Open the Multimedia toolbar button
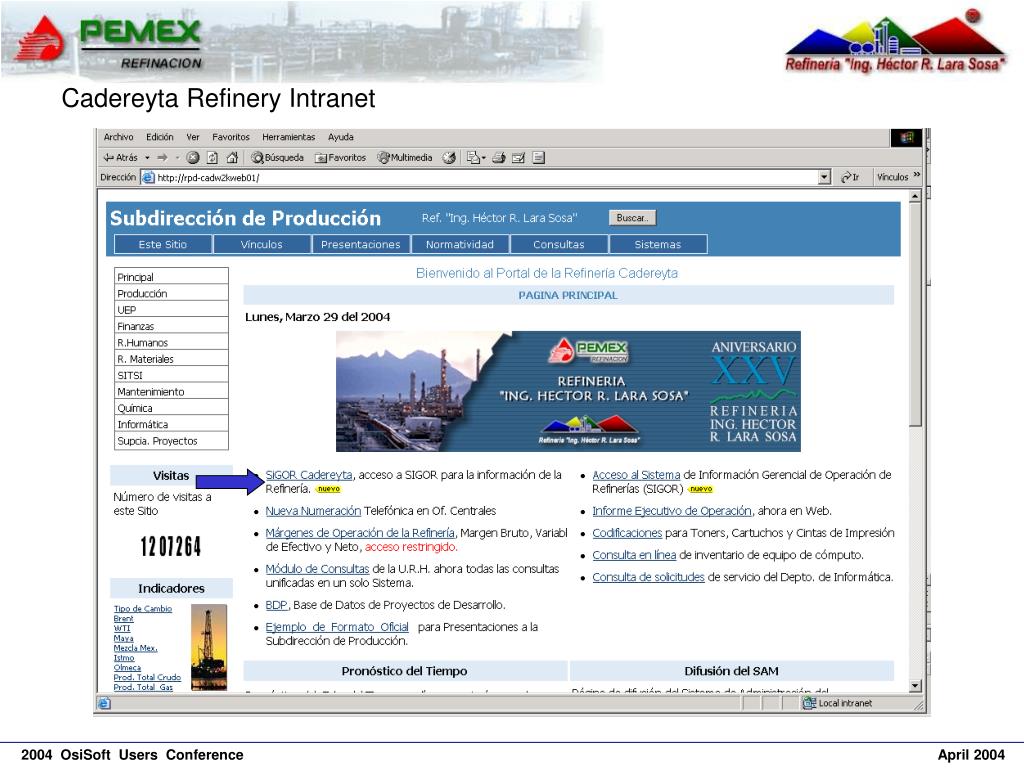 pyautogui.click(x=405, y=157)
